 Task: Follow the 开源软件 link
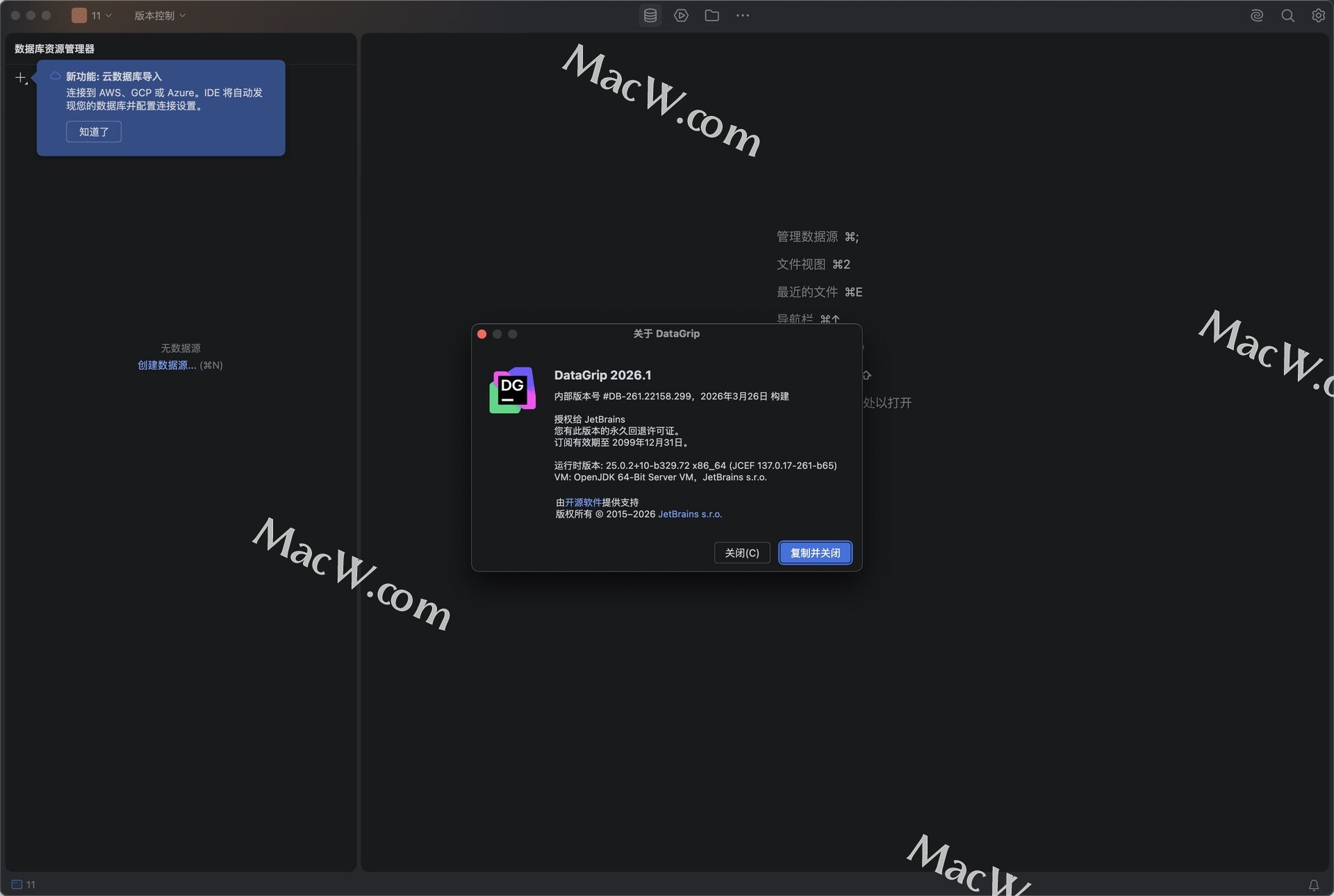click(583, 502)
